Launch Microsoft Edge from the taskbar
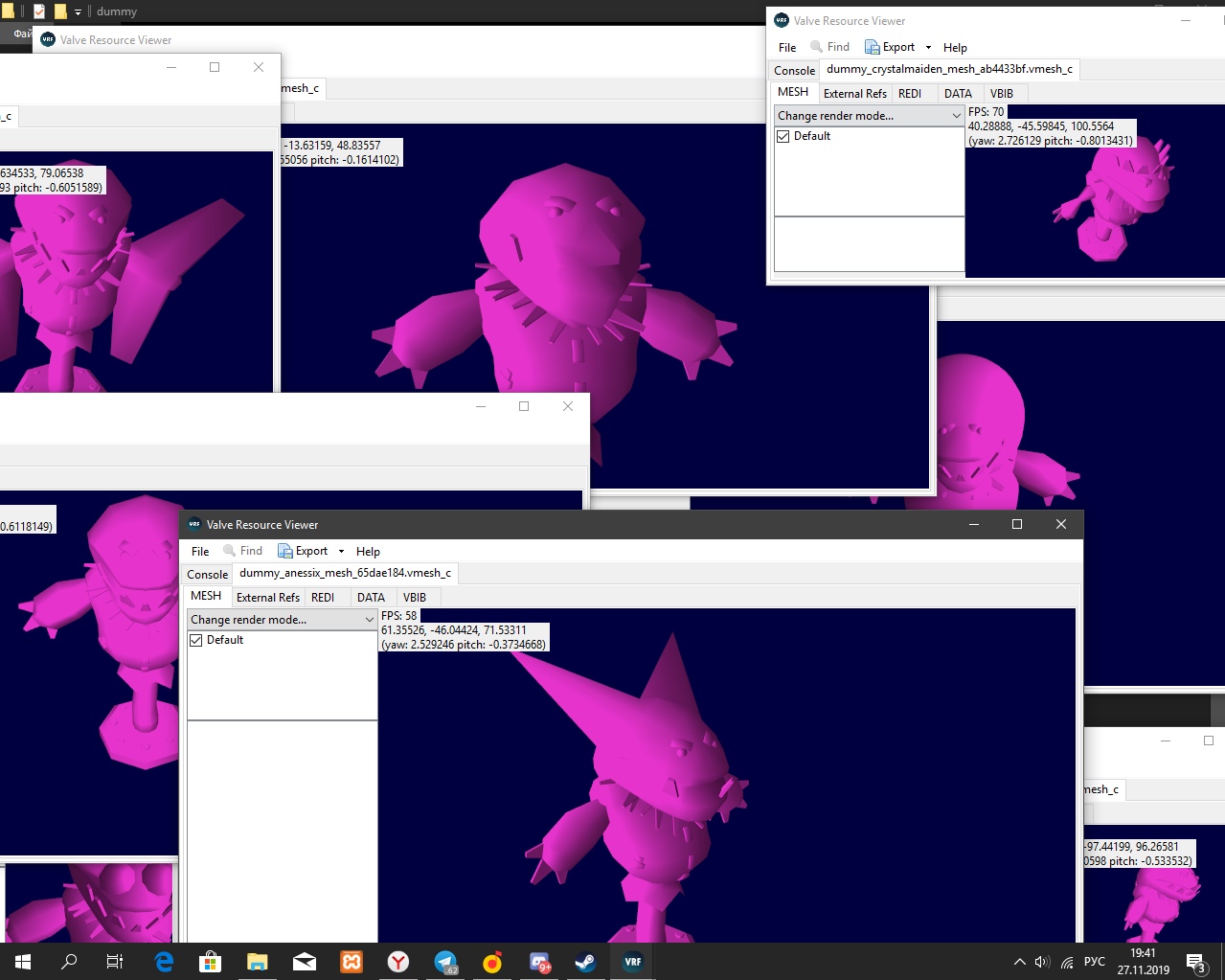Image resolution: width=1225 pixels, height=980 pixels. coord(164,962)
